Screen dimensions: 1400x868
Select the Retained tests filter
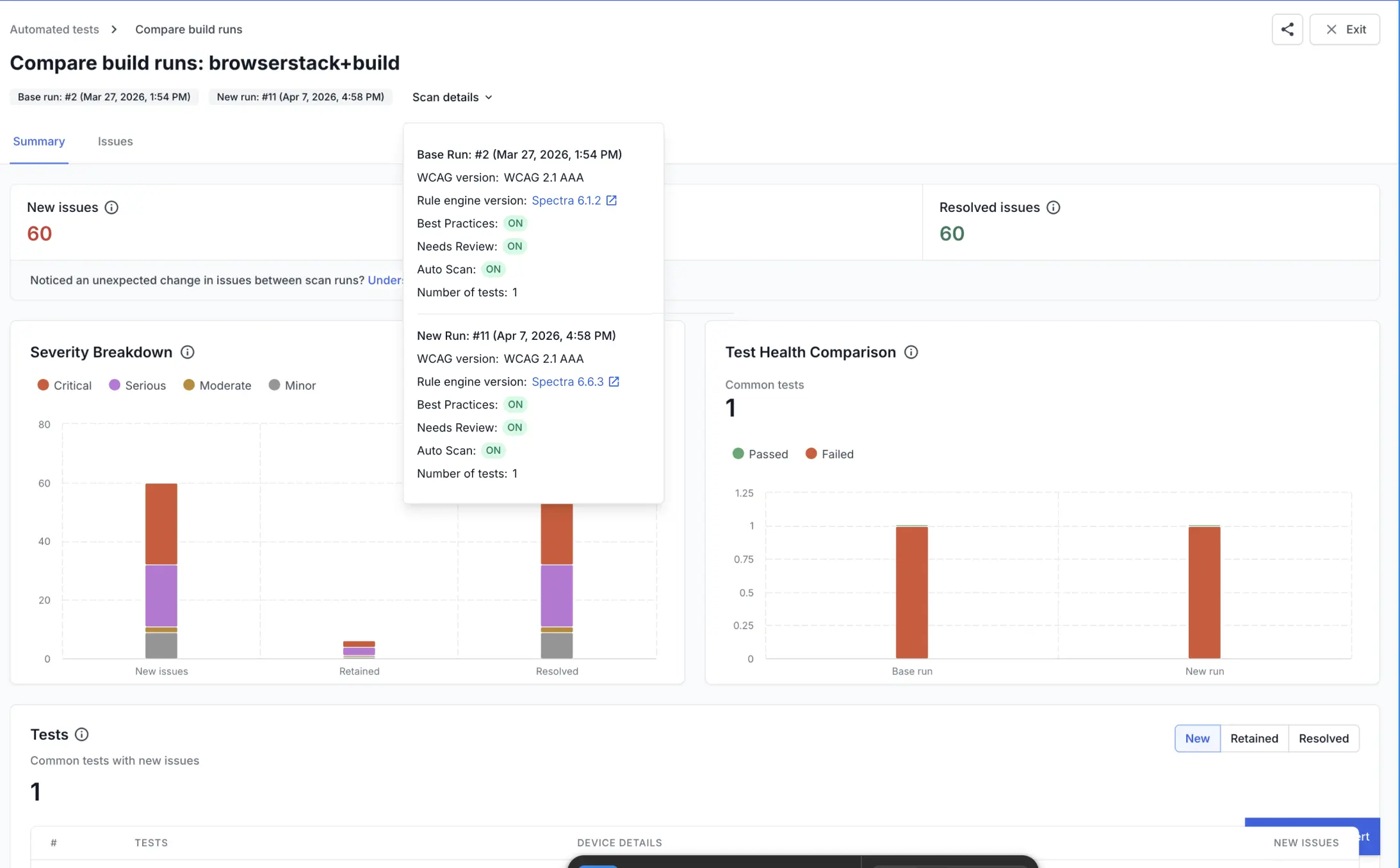[1254, 739]
